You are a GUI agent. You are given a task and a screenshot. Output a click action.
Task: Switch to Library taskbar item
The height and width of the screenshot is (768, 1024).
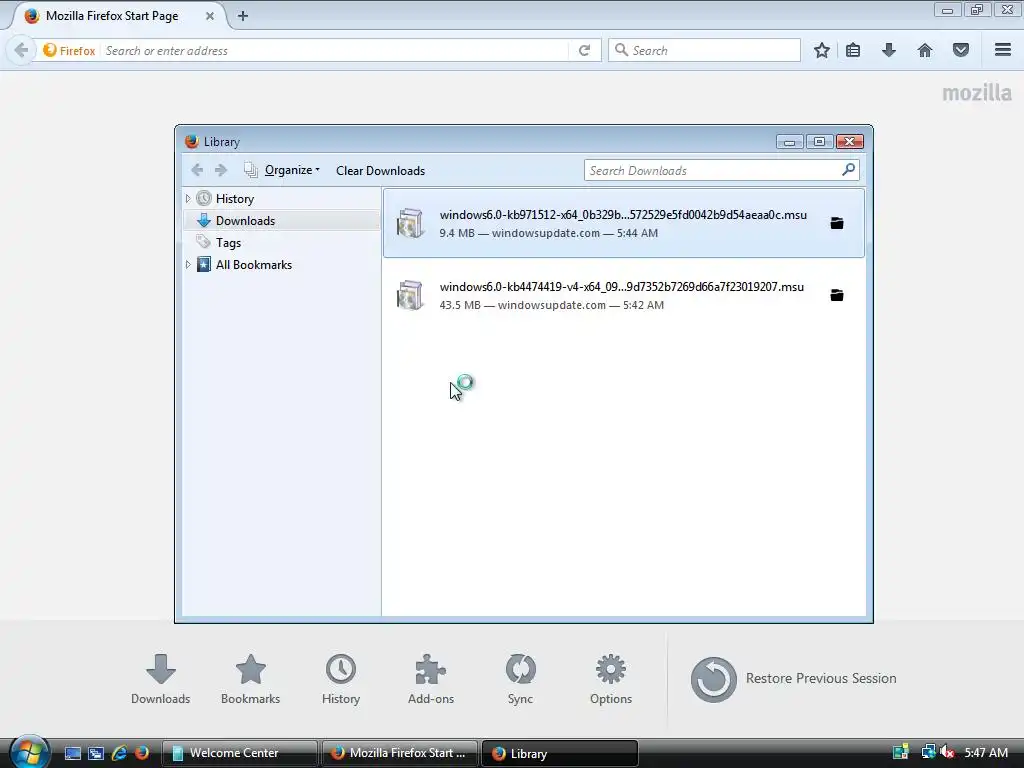tap(559, 753)
